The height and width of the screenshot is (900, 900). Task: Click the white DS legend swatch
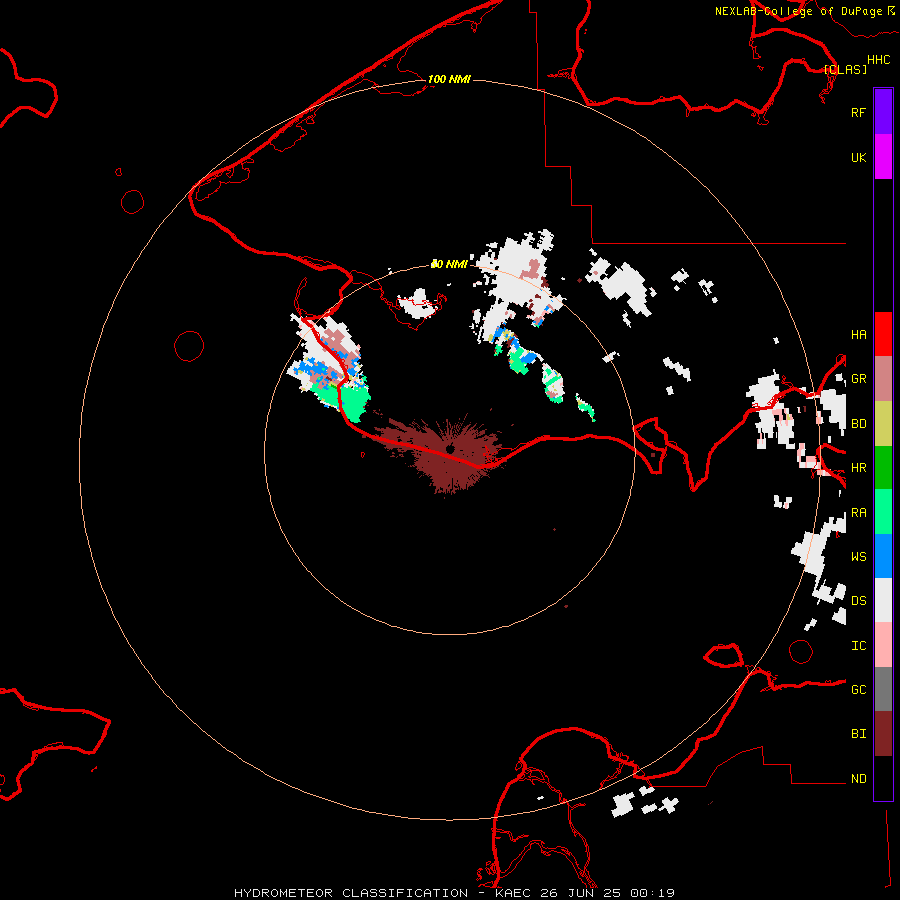[883, 600]
